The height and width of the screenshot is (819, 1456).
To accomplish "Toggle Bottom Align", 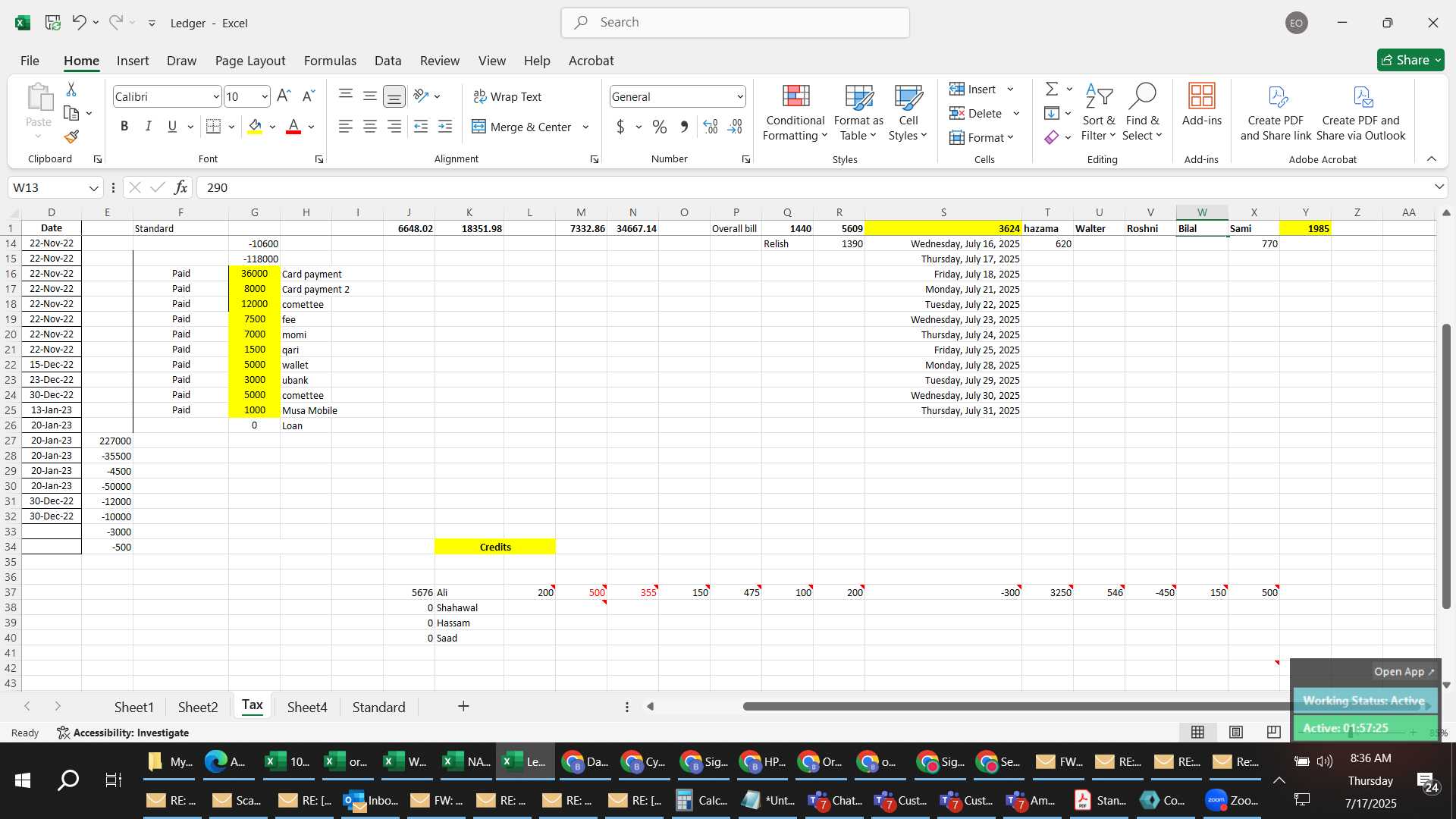I will tap(394, 96).
